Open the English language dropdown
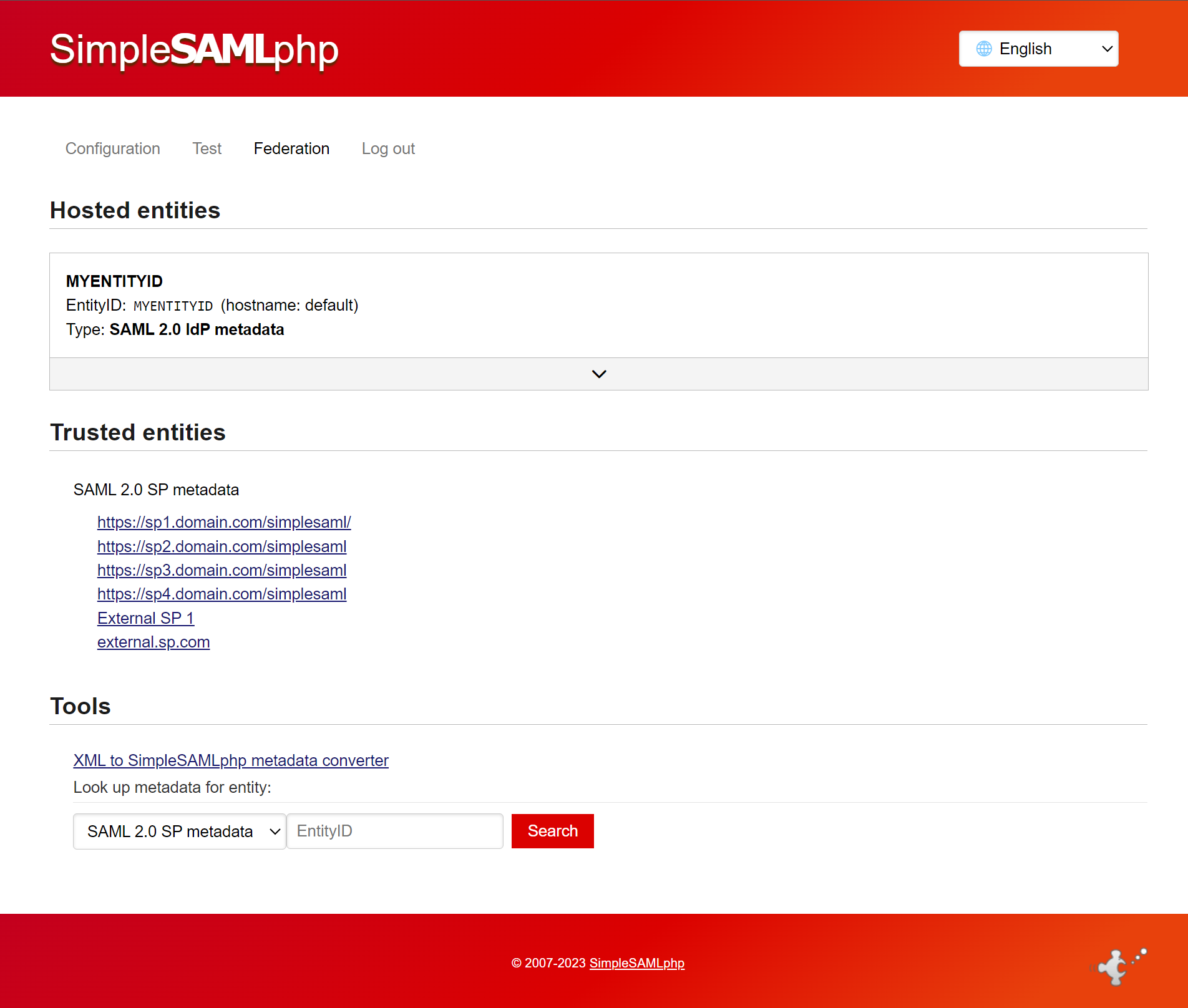The image size is (1188, 1008). (x=1038, y=49)
